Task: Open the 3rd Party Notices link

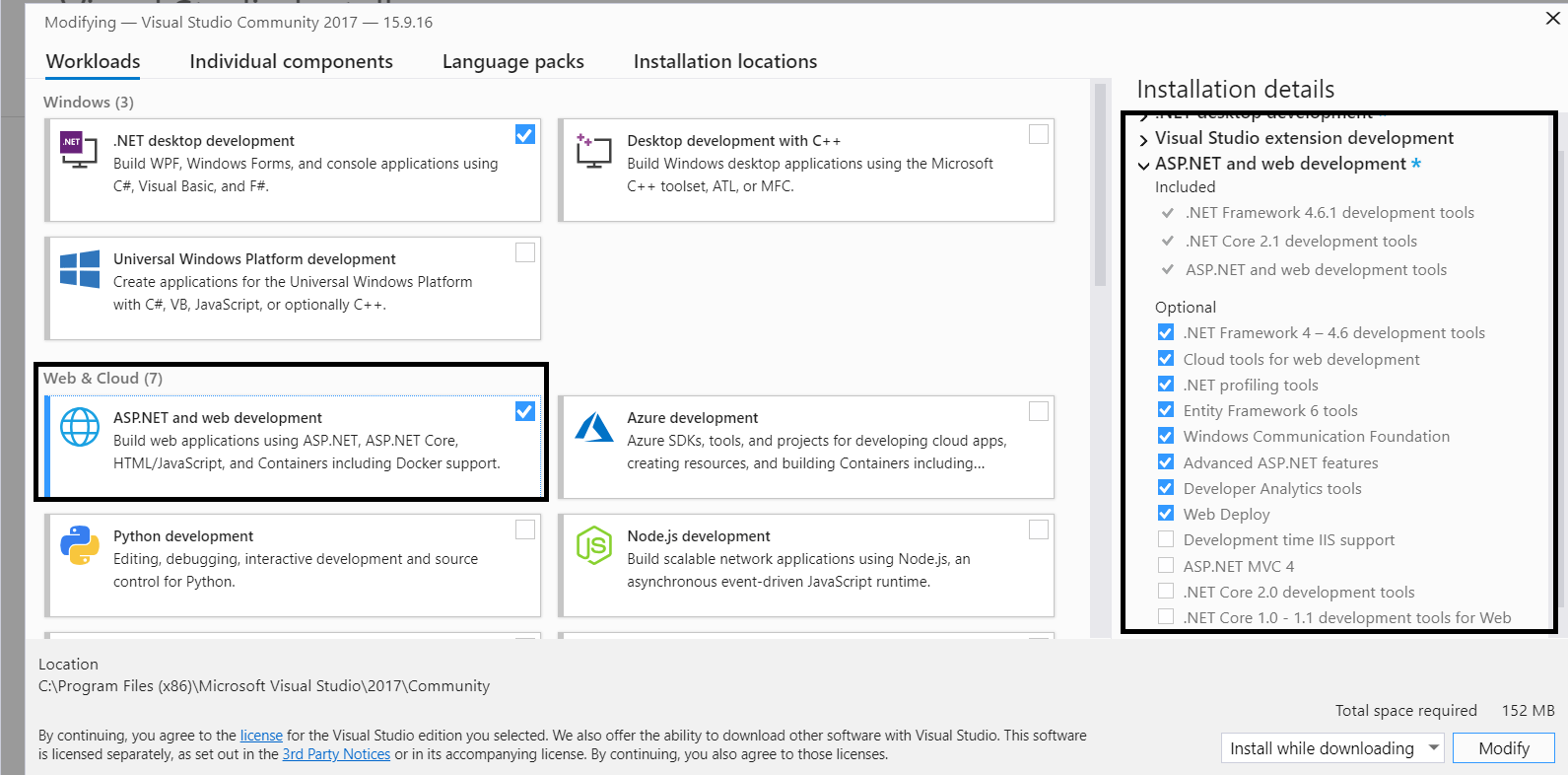Action: point(336,754)
